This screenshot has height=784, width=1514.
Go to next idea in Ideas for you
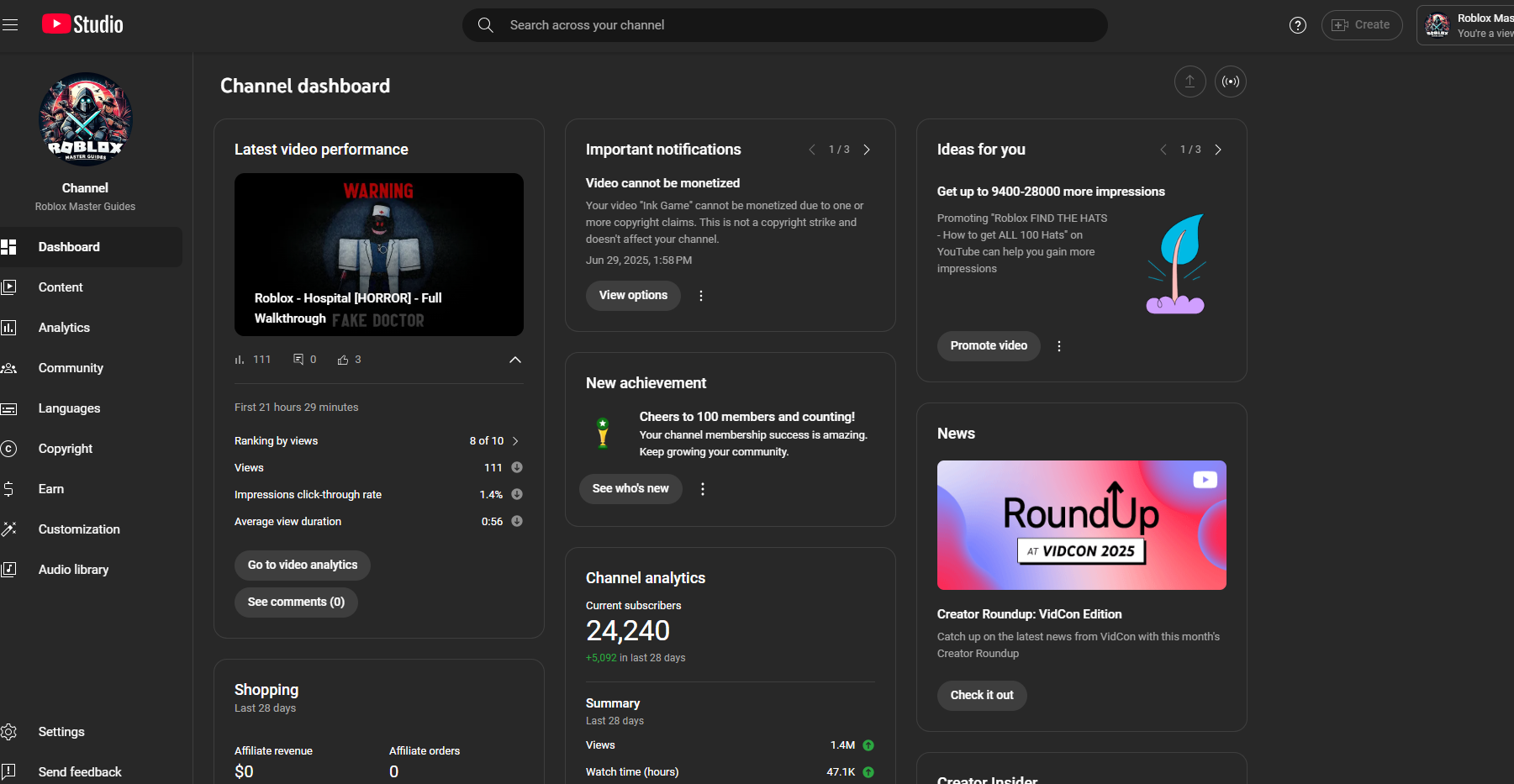click(1218, 150)
